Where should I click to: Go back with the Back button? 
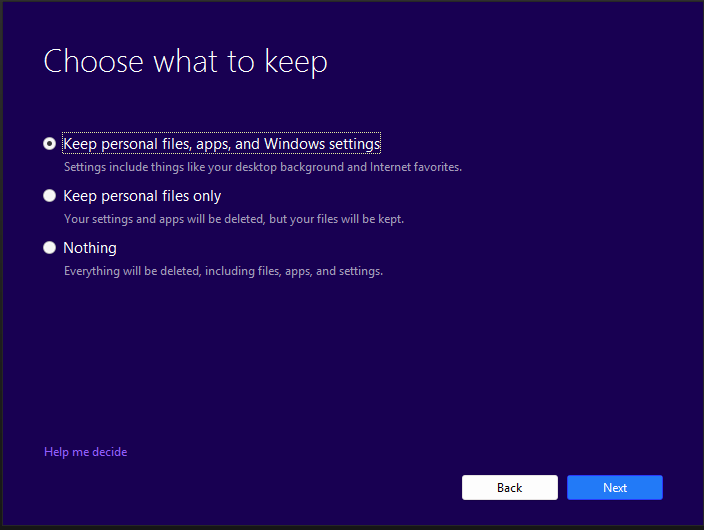tap(510, 488)
